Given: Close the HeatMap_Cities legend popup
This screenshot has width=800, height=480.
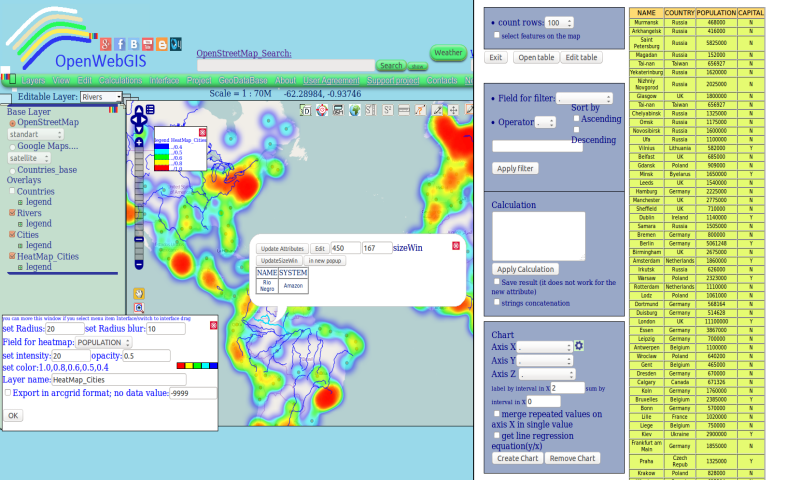Looking at the screenshot, I should [x=203, y=132].
